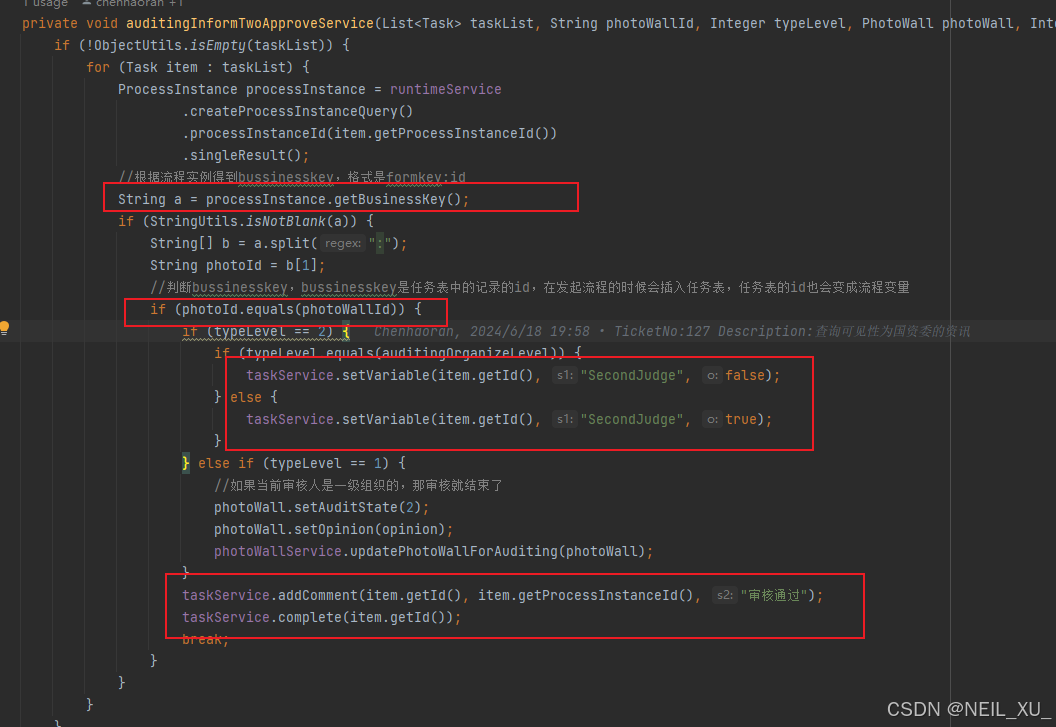Click the 'String photoId = b[1];' line
This screenshot has width=1056, height=727.
coord(237,265)
